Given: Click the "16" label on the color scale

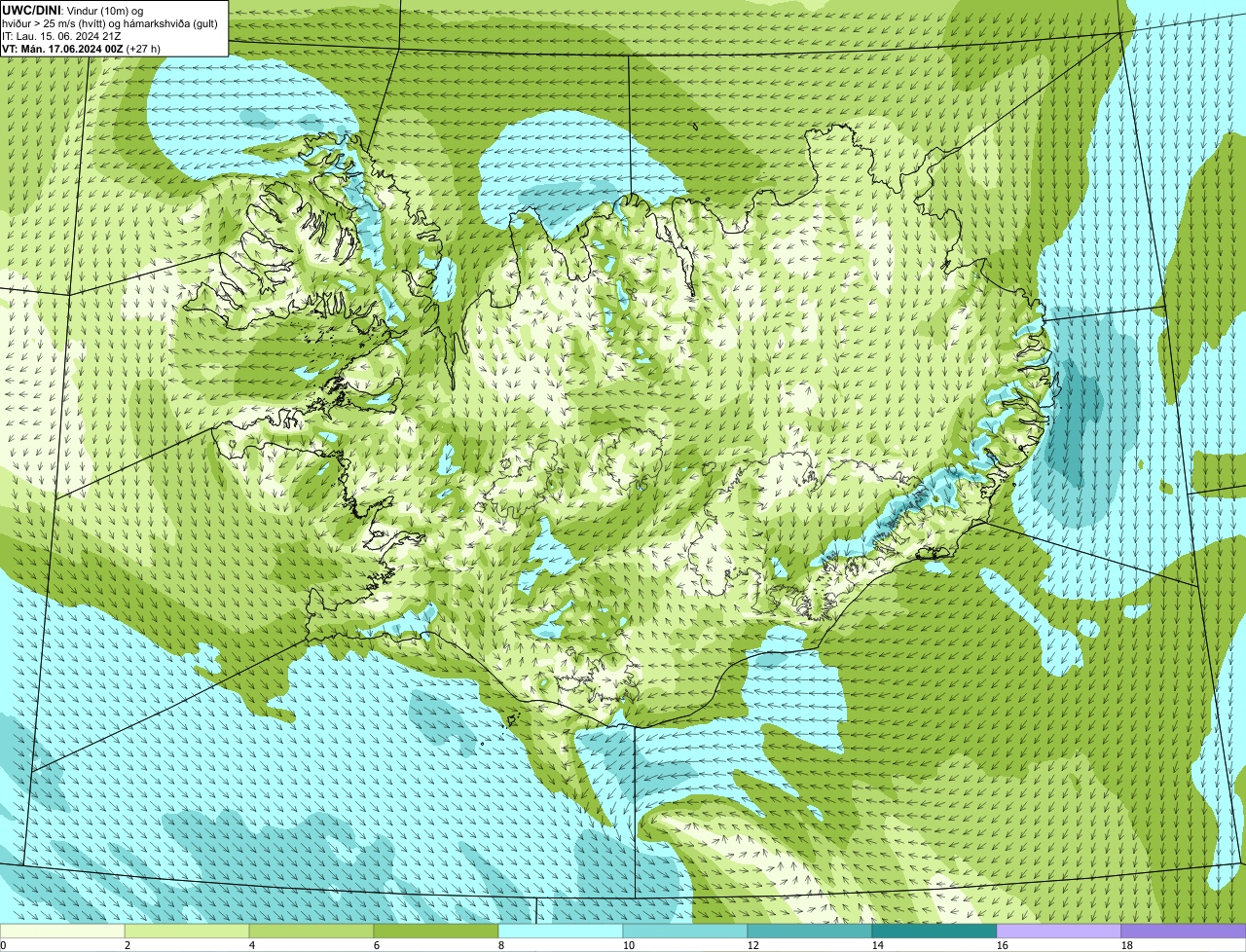Looking at the screenshot, I should point(1003,945).
